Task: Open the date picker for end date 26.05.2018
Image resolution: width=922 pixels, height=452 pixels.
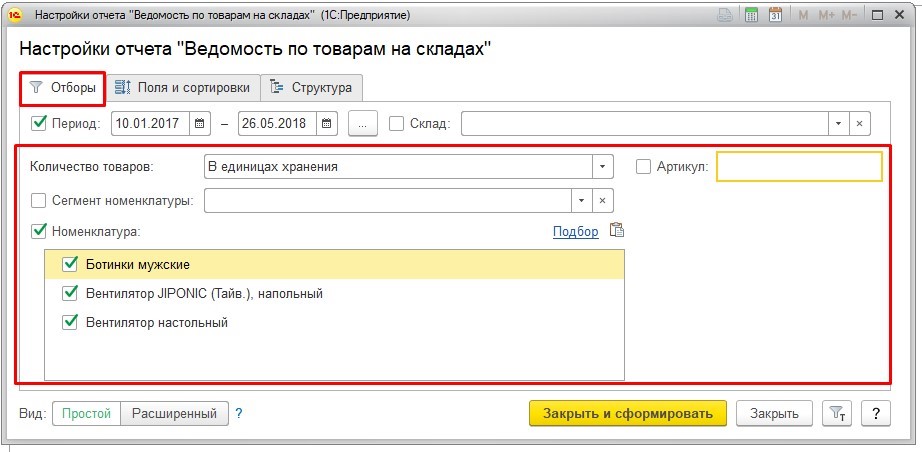Action: tap(328, 123)
